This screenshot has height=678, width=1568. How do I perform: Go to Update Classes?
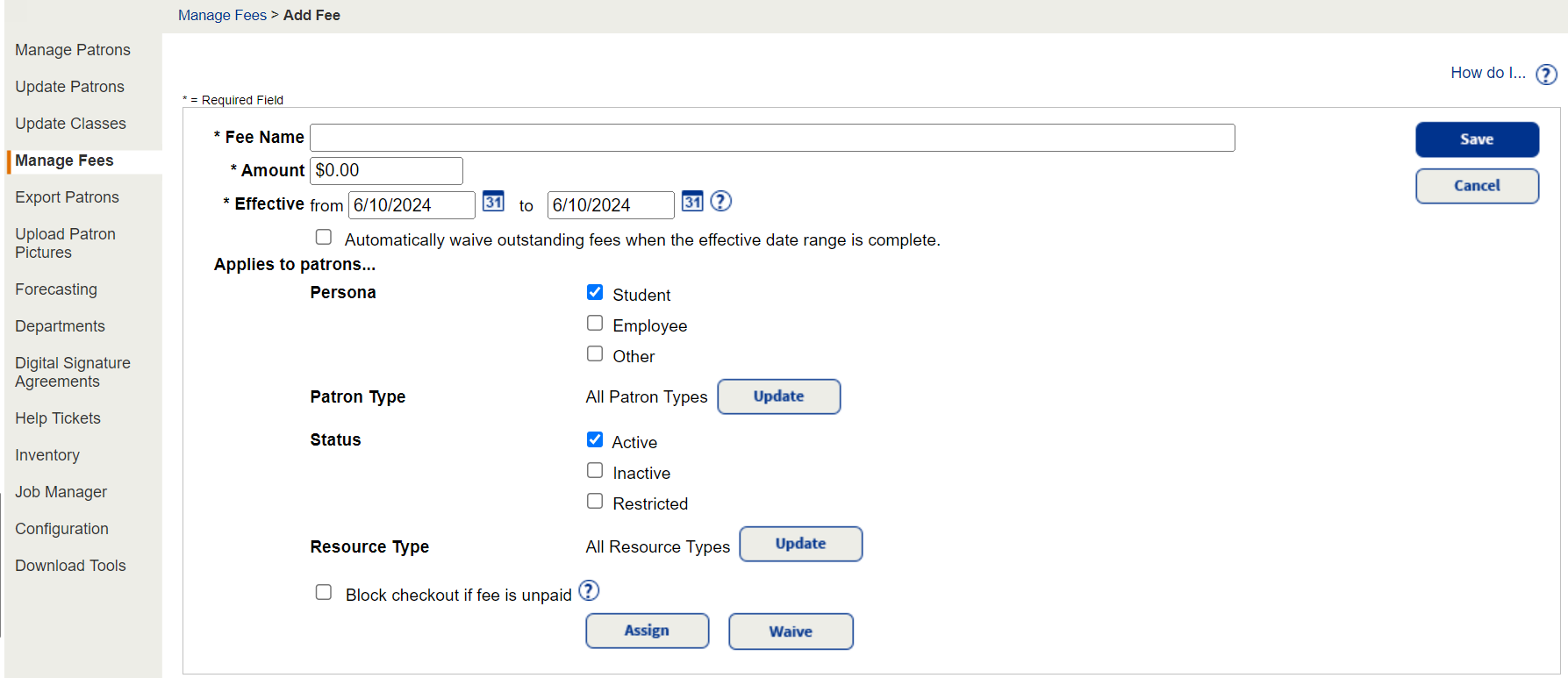click(70, 124)
